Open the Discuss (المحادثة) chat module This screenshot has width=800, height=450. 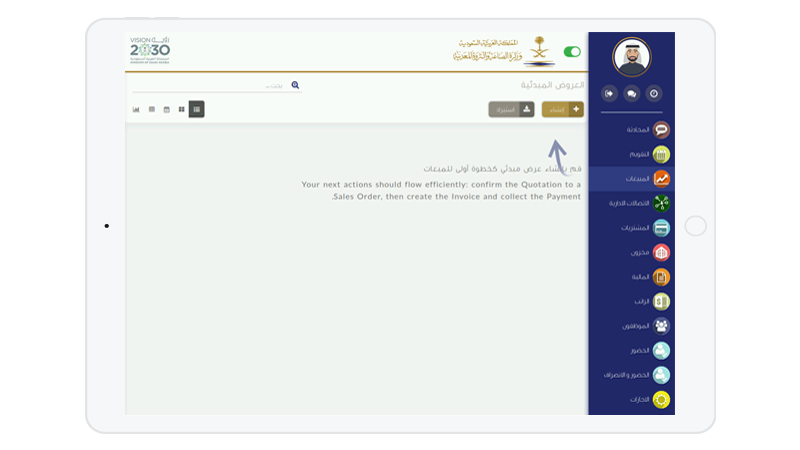[660, 130]
